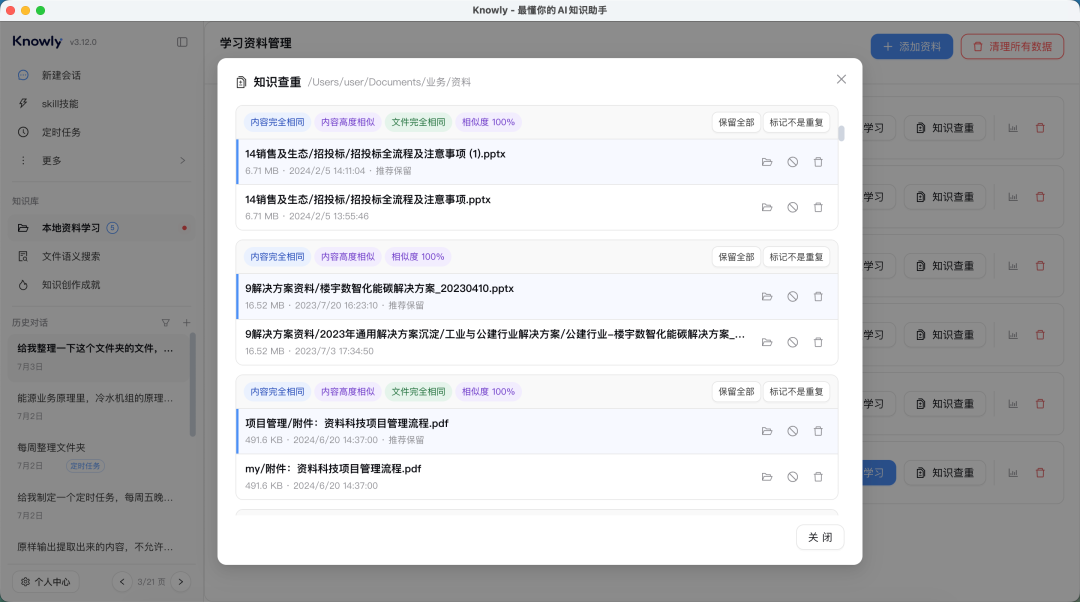Click 保留全部 for the 项目管理流程 group
This screenshot has height=602, width=1080.
(736, 391)
